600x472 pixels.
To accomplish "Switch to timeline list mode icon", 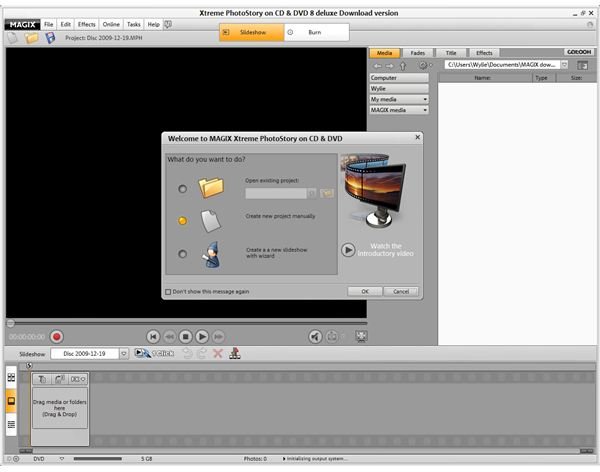I will click(11, 424).
